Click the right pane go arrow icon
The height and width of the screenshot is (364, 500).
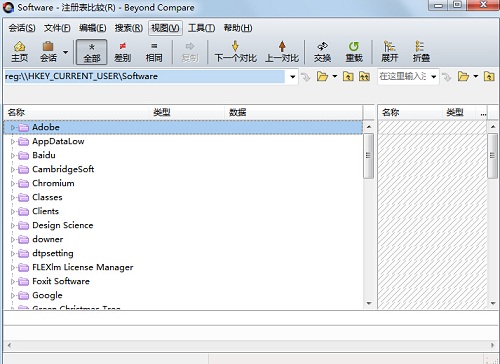tap(446, 77)
